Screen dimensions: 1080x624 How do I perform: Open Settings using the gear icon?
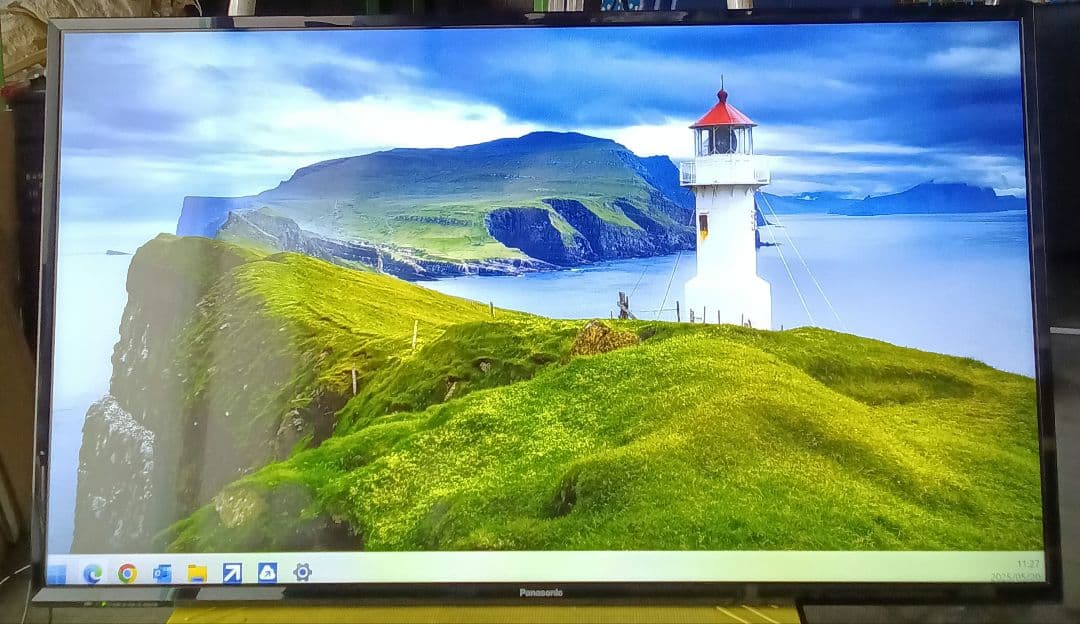pyautogui.click(x=301, y=573)
